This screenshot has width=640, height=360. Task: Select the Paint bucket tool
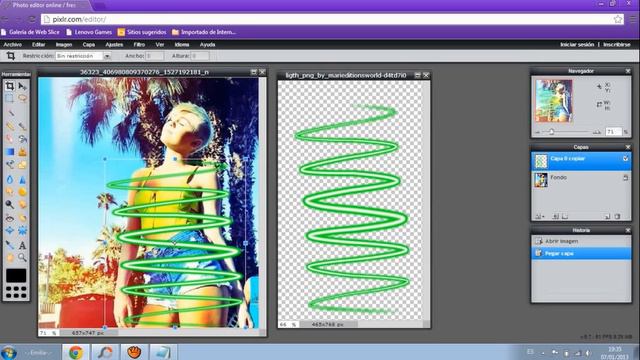[x=22, y=139]
